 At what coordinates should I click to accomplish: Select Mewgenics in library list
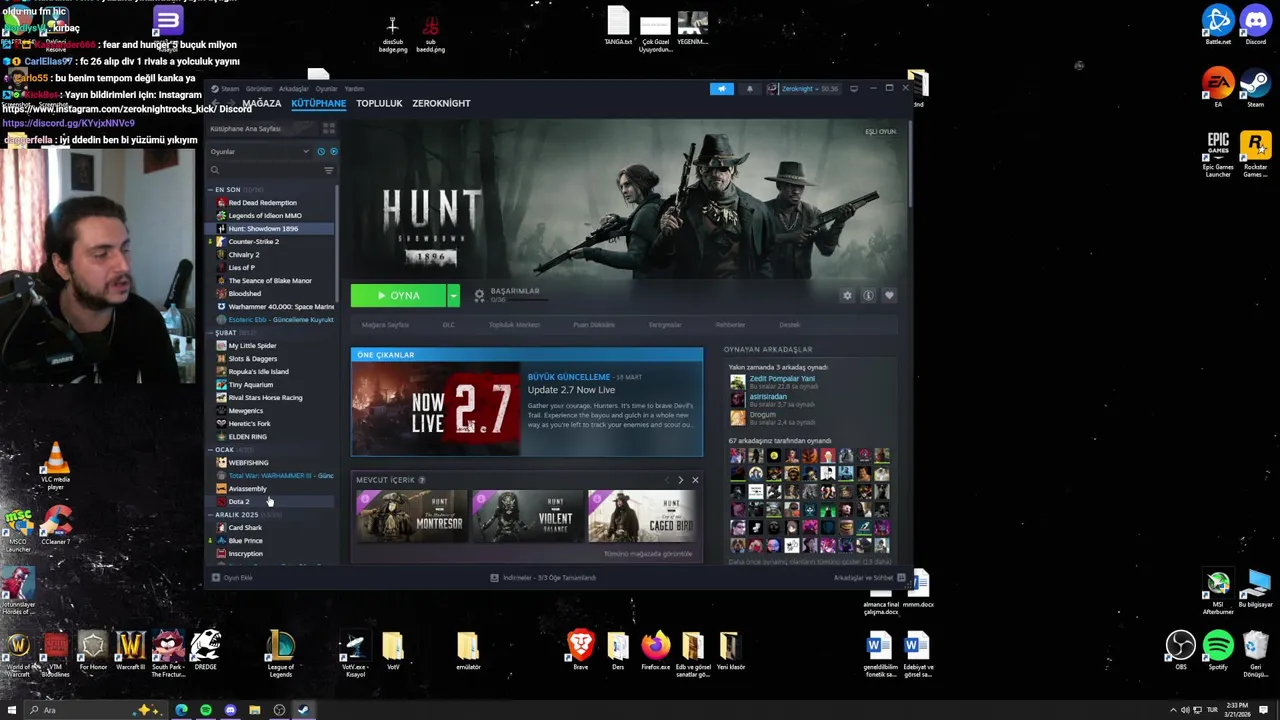coord(245,411)
